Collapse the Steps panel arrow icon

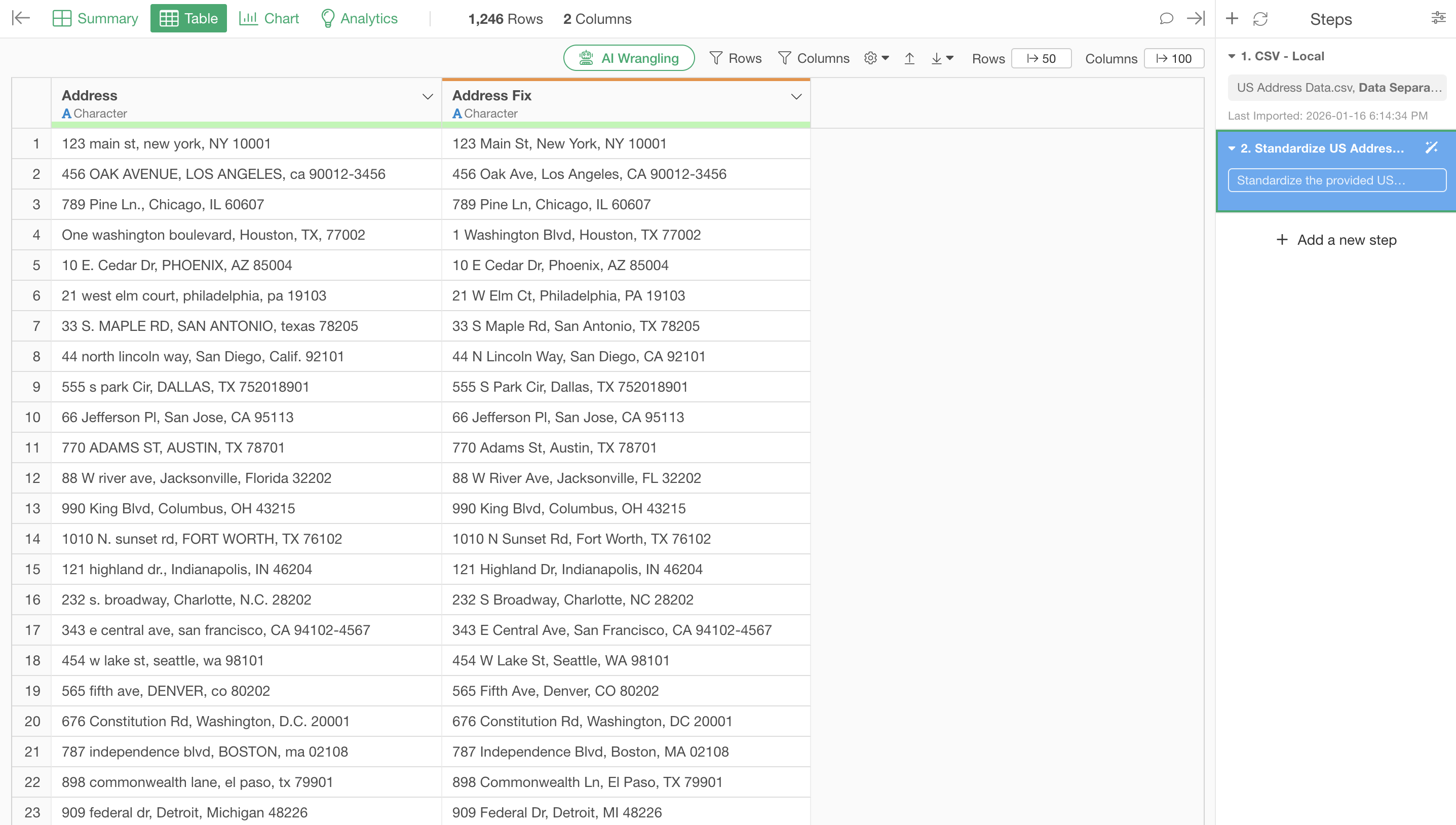[x=1196, y=19]
